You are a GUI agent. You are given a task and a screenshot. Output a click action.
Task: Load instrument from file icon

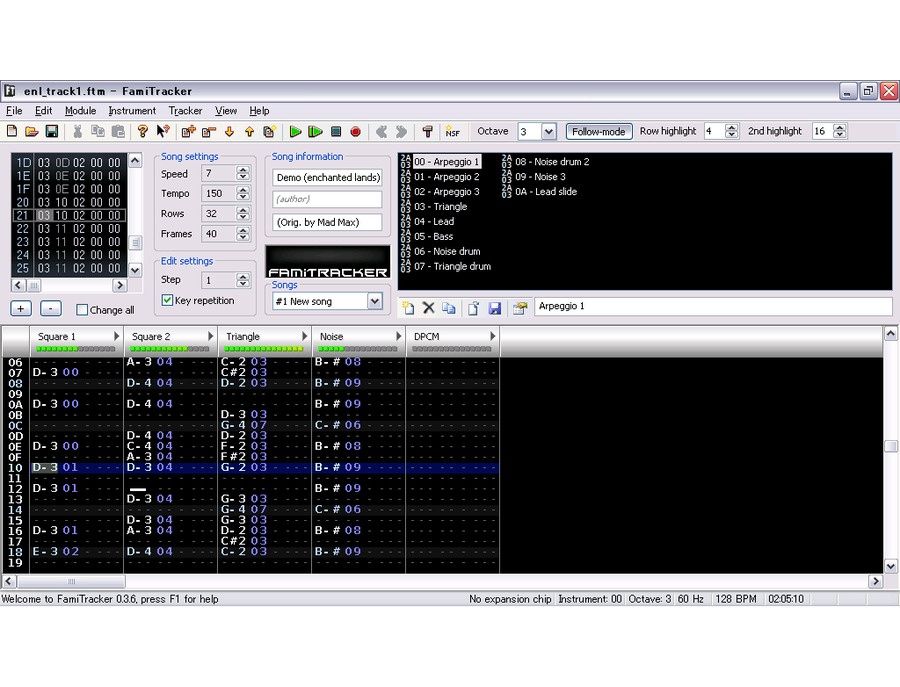point(474,308)
